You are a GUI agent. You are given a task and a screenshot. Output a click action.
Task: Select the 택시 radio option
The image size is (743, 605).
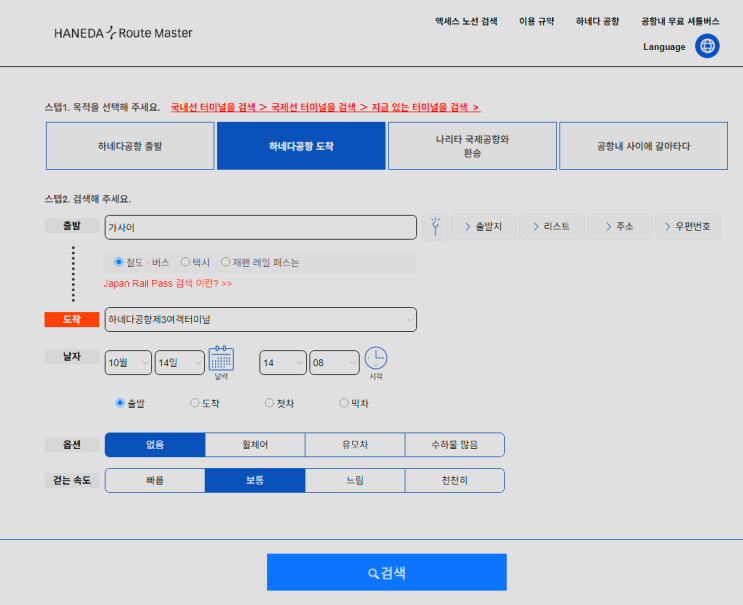pyautogui.click(x=185, y=262)
